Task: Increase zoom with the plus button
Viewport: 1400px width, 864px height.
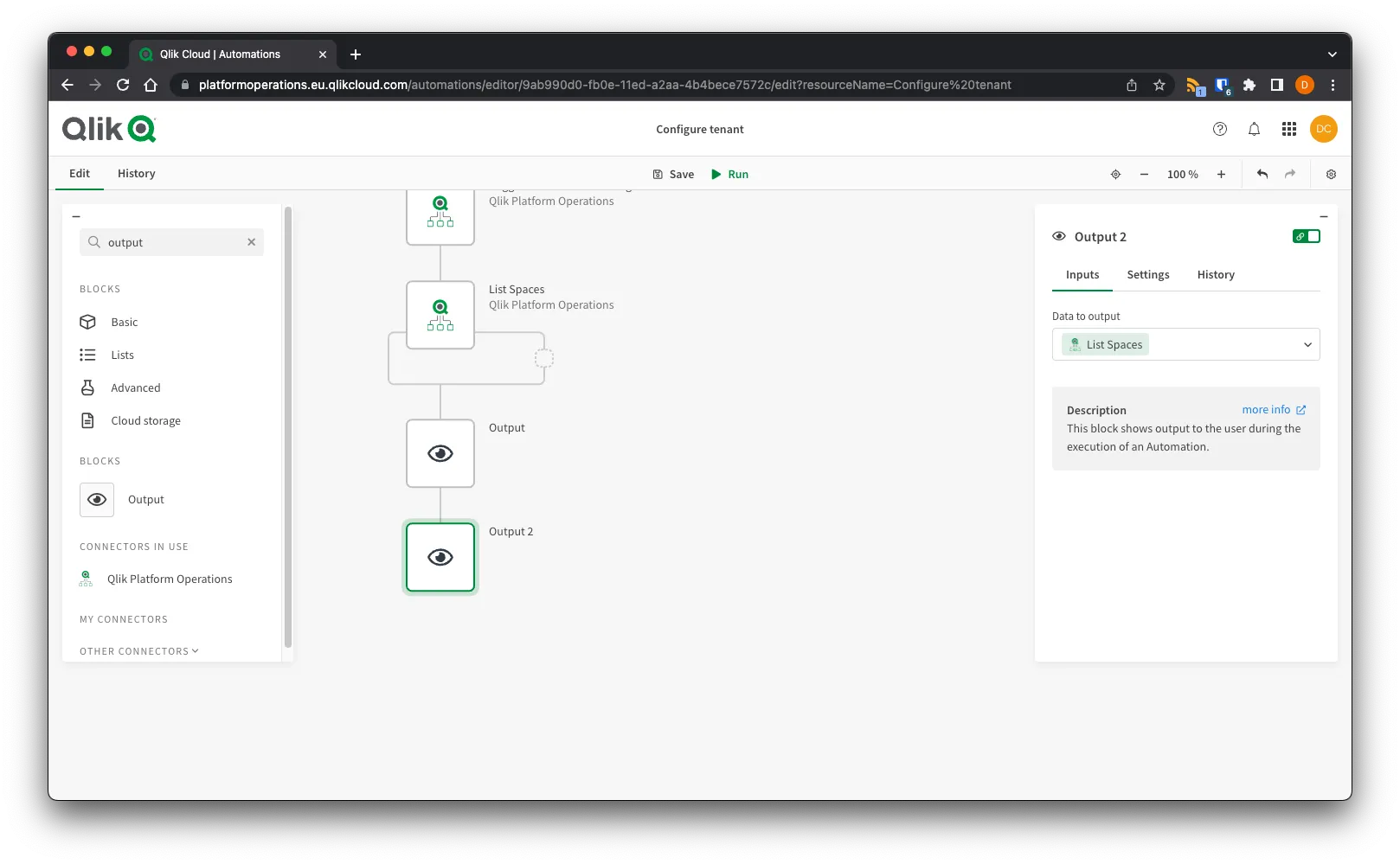Action: pyautogui.click(x=1221, y=174)
